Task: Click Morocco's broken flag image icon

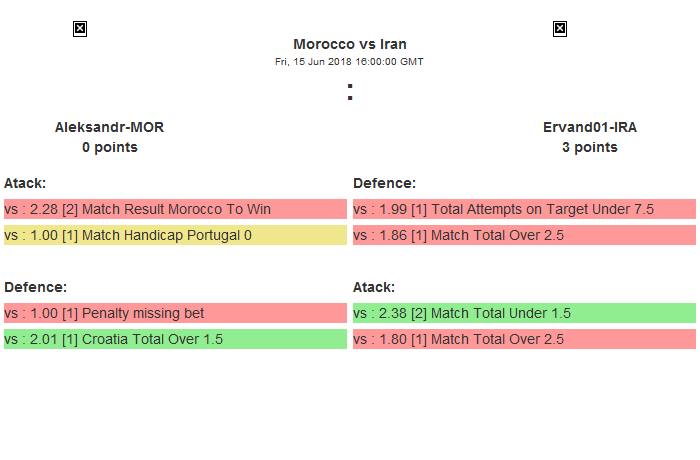Action: tap(80, 29)
